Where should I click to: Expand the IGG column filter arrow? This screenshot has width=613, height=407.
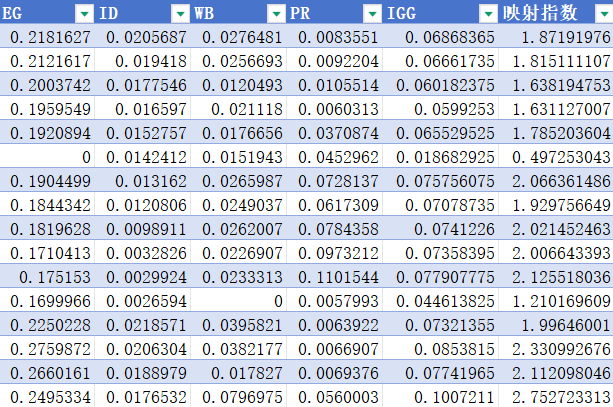[487, 13]
